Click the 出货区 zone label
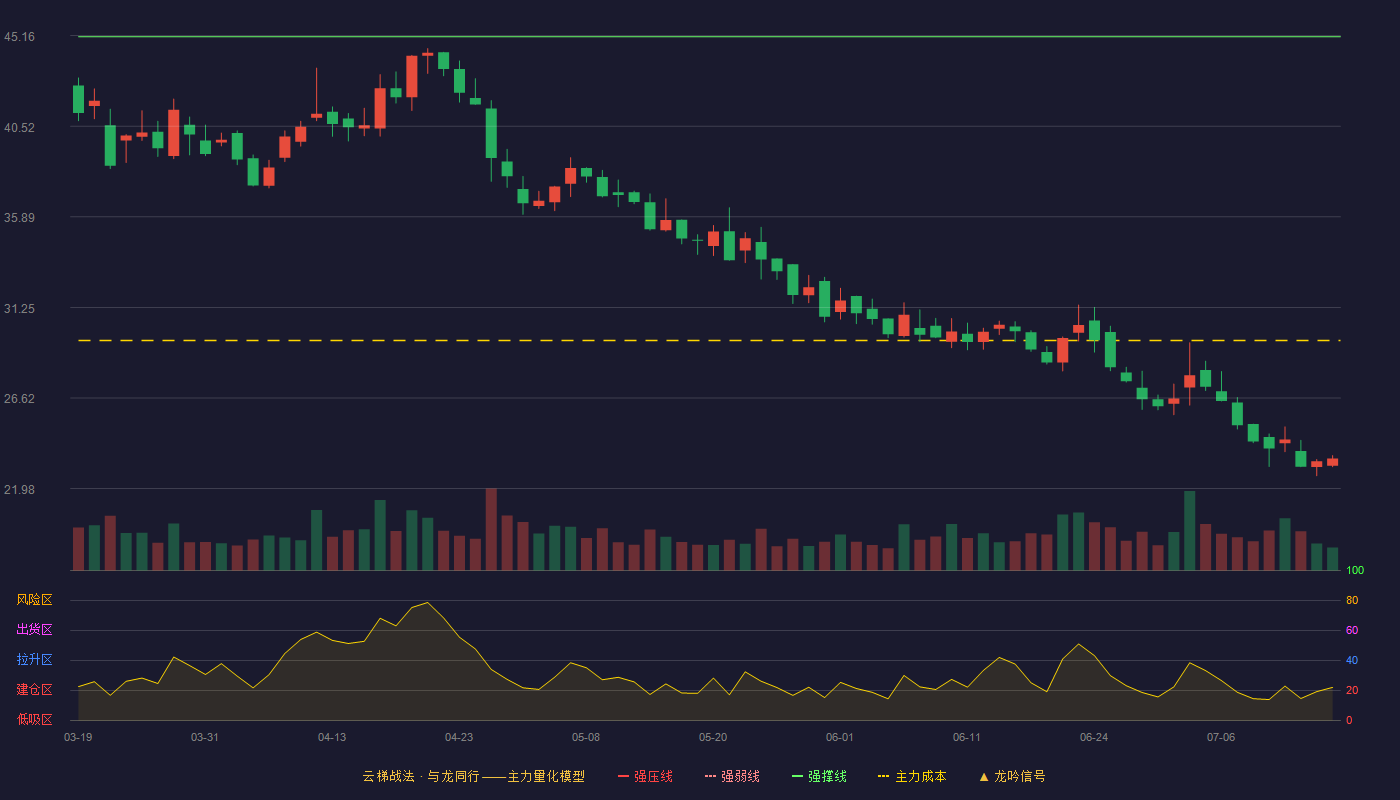The image size is (1400, 800). pos(35,630)
